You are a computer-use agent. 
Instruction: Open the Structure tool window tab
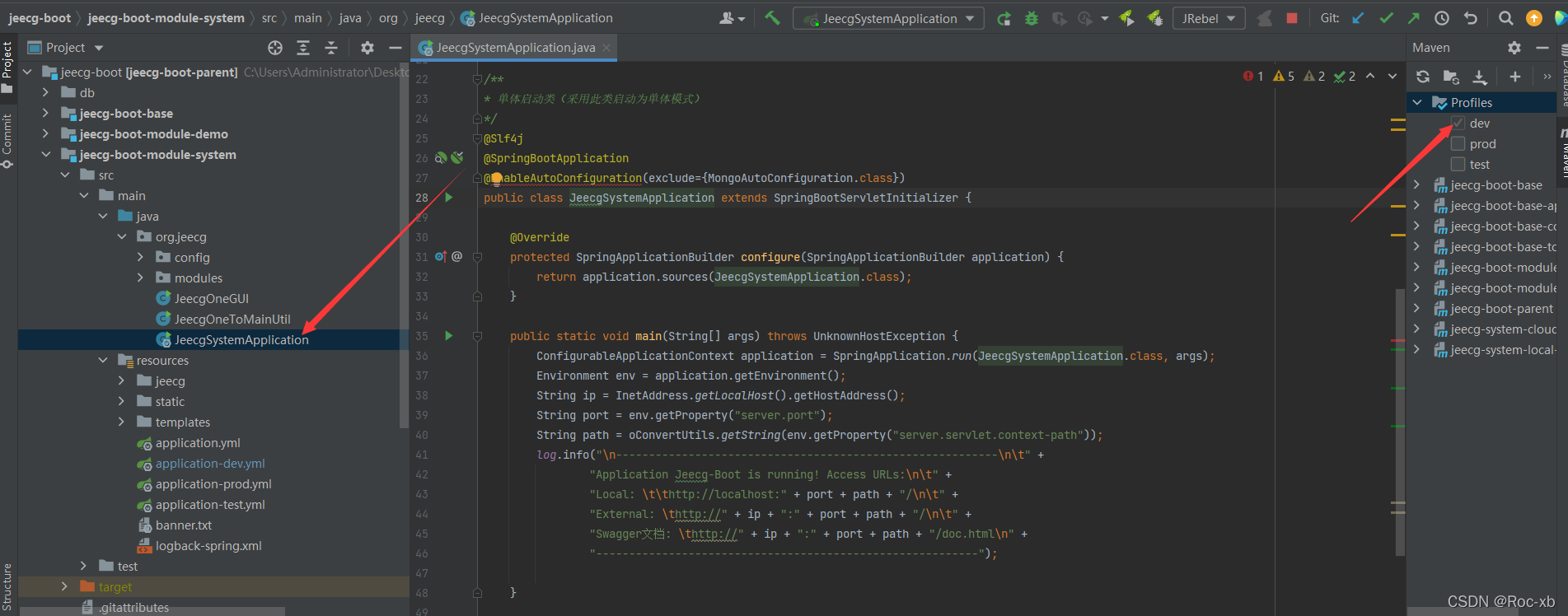7,586
